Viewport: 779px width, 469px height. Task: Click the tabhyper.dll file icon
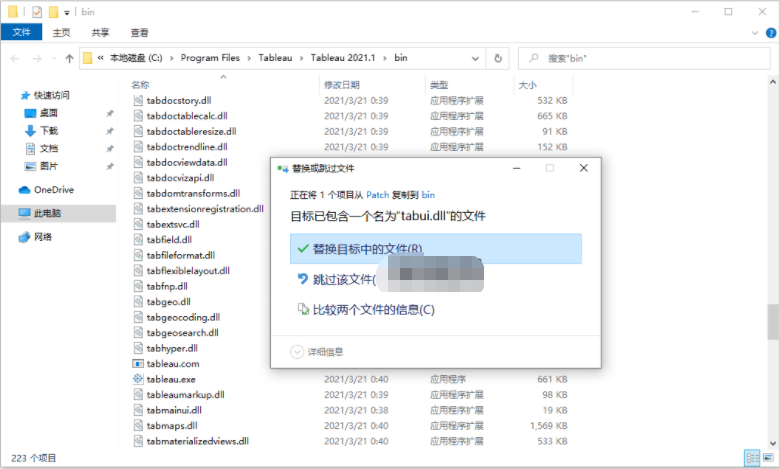[x=138, y=348]
